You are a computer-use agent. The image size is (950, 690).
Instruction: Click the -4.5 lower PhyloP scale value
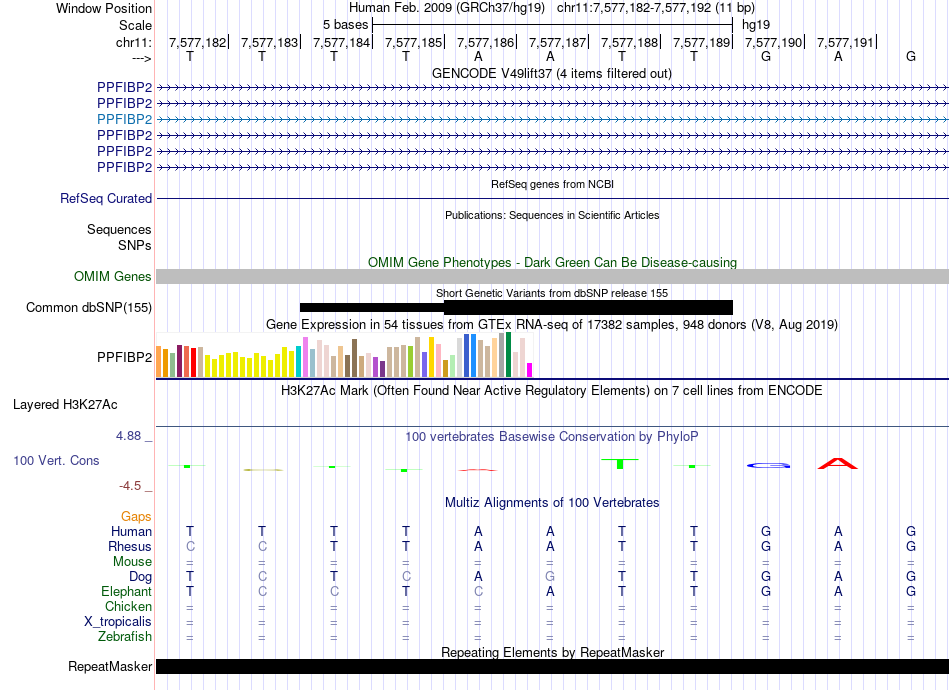[x=130, y=485]
